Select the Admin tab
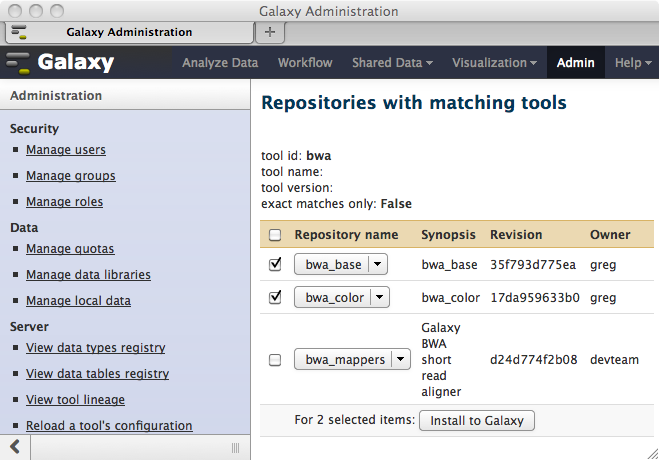 tap(575, 63)
